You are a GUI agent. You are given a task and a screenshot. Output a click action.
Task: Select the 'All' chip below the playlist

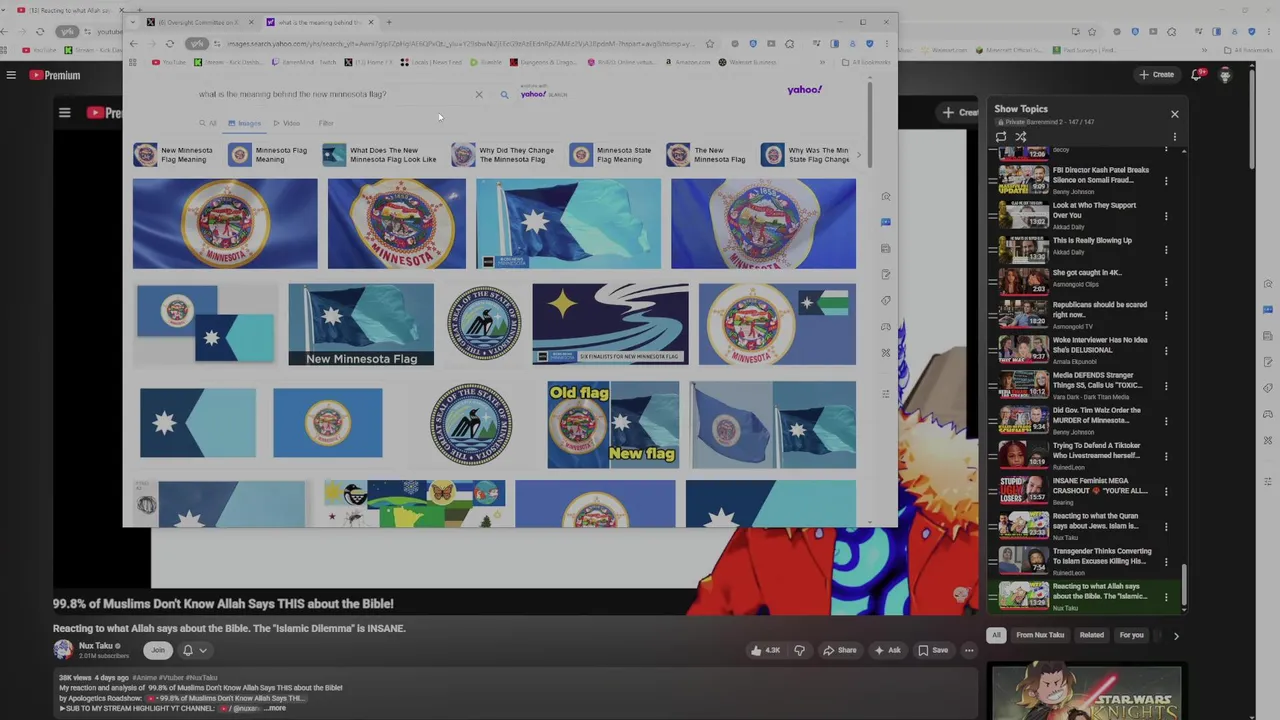[996, 635]
